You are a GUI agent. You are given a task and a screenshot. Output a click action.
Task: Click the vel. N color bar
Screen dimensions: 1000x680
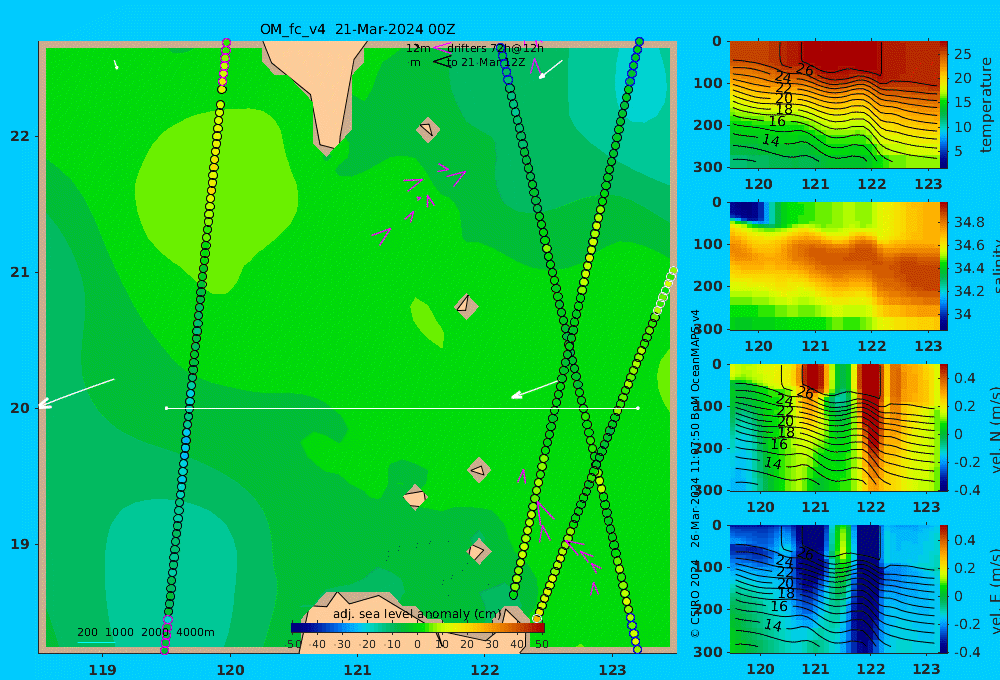pos(944,427)
